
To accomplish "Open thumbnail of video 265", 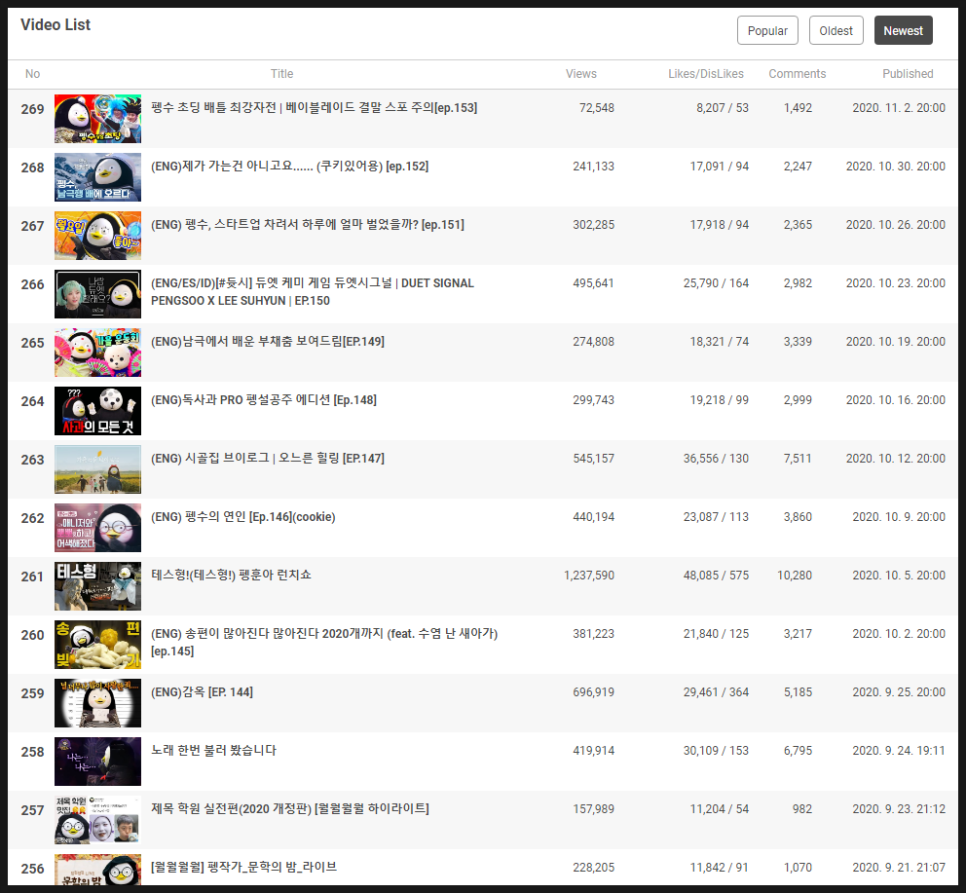I will (97, 352).
